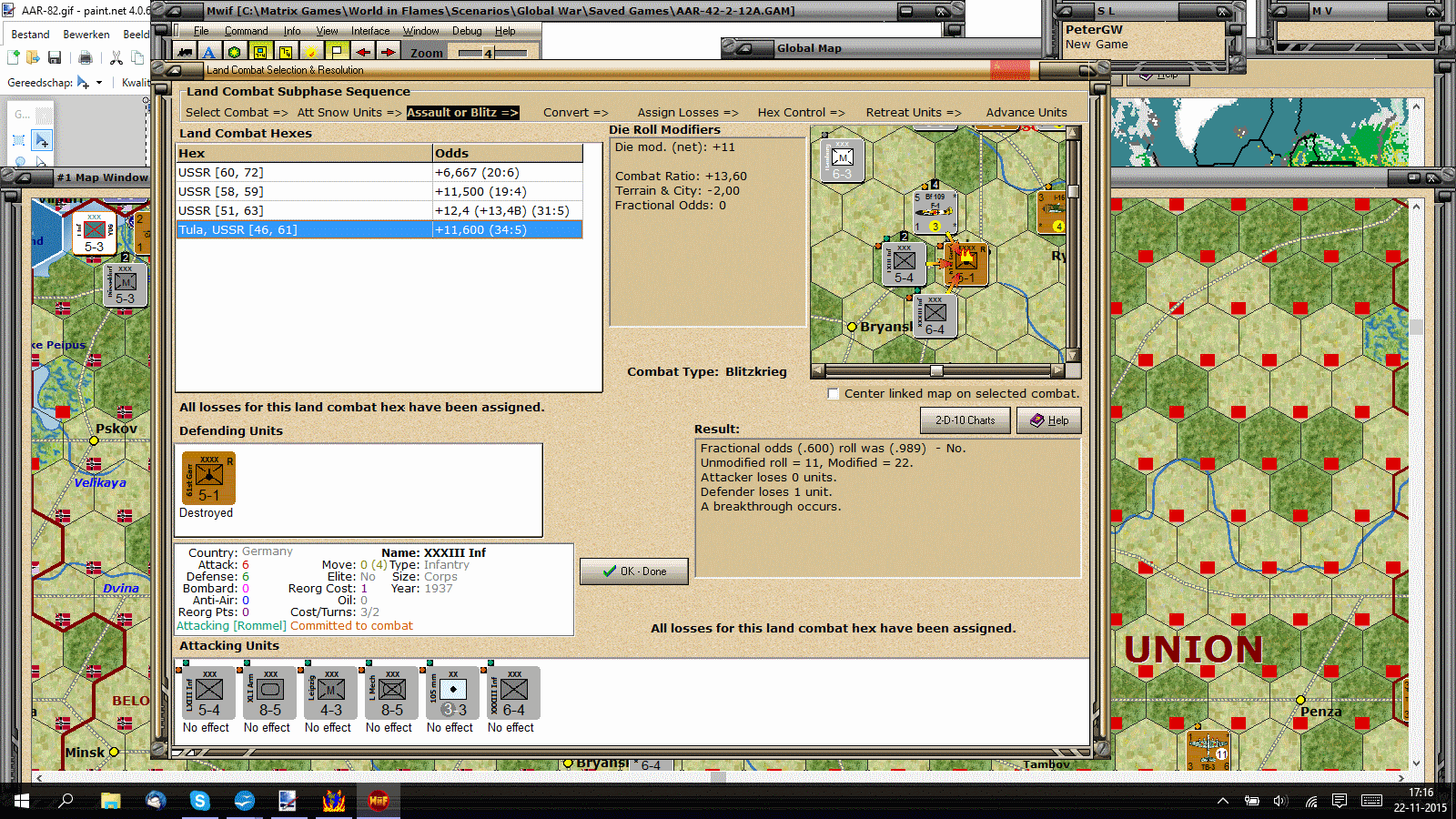Click the paint.net save icon
The width and height of the screenshot is (1456, 819).
55,58
